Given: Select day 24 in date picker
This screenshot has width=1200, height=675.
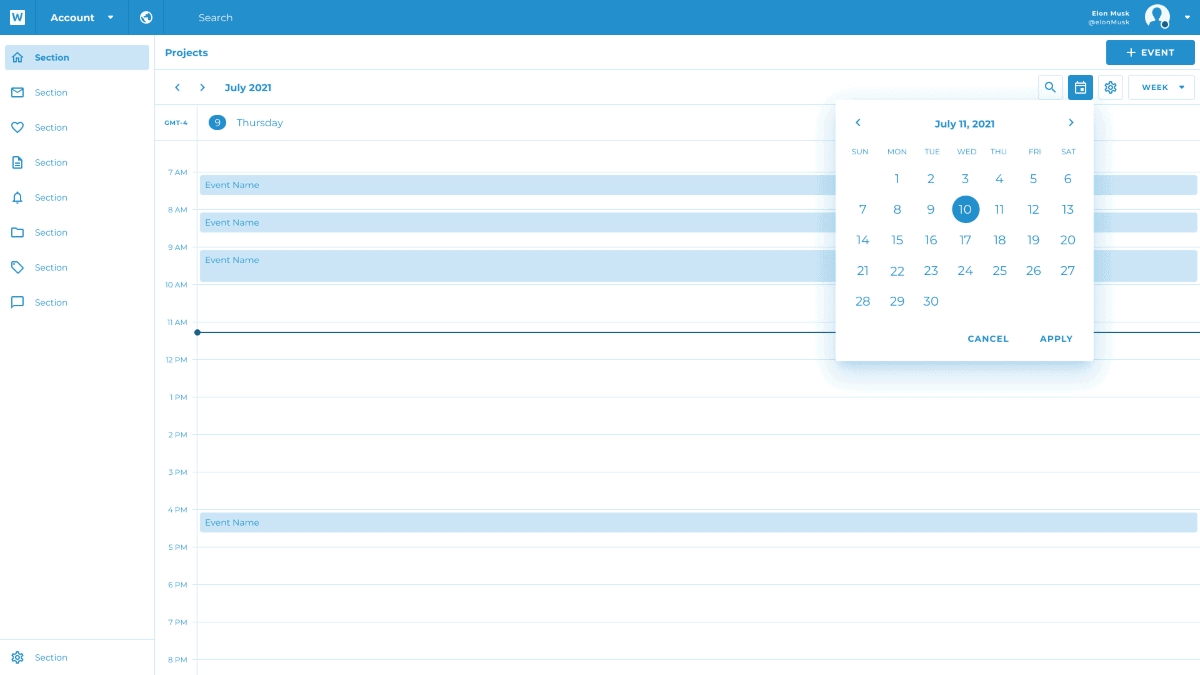Looking at the screenshot, I should click(965, 271).
